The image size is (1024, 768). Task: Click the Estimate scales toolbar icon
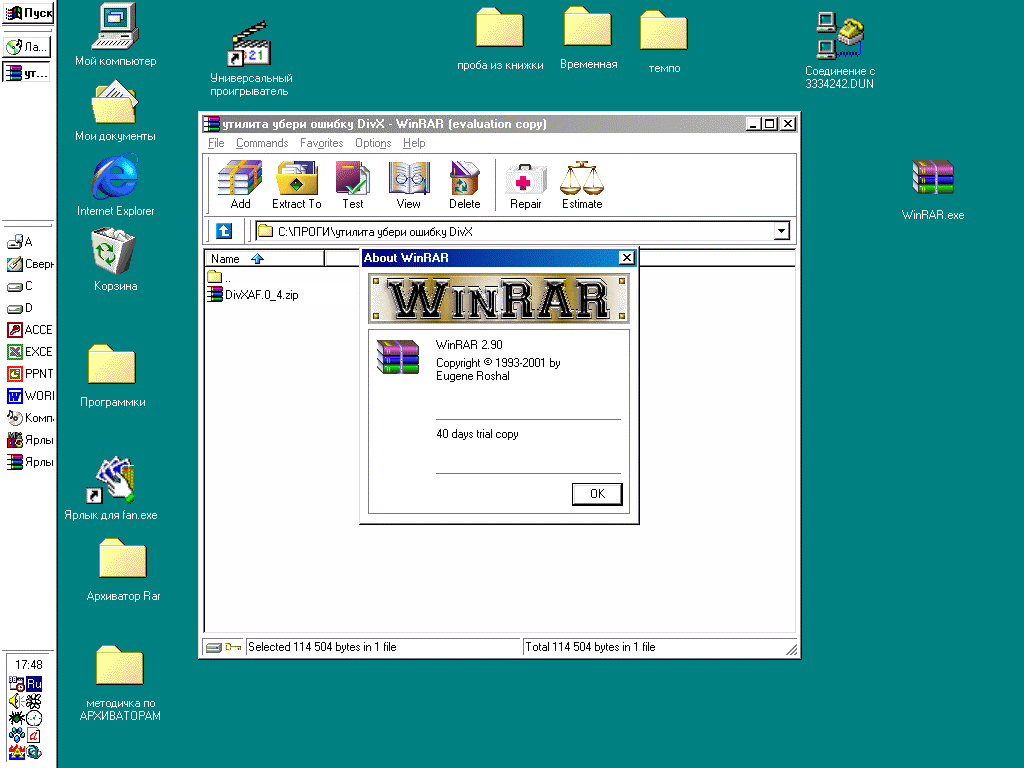[582, 185]
